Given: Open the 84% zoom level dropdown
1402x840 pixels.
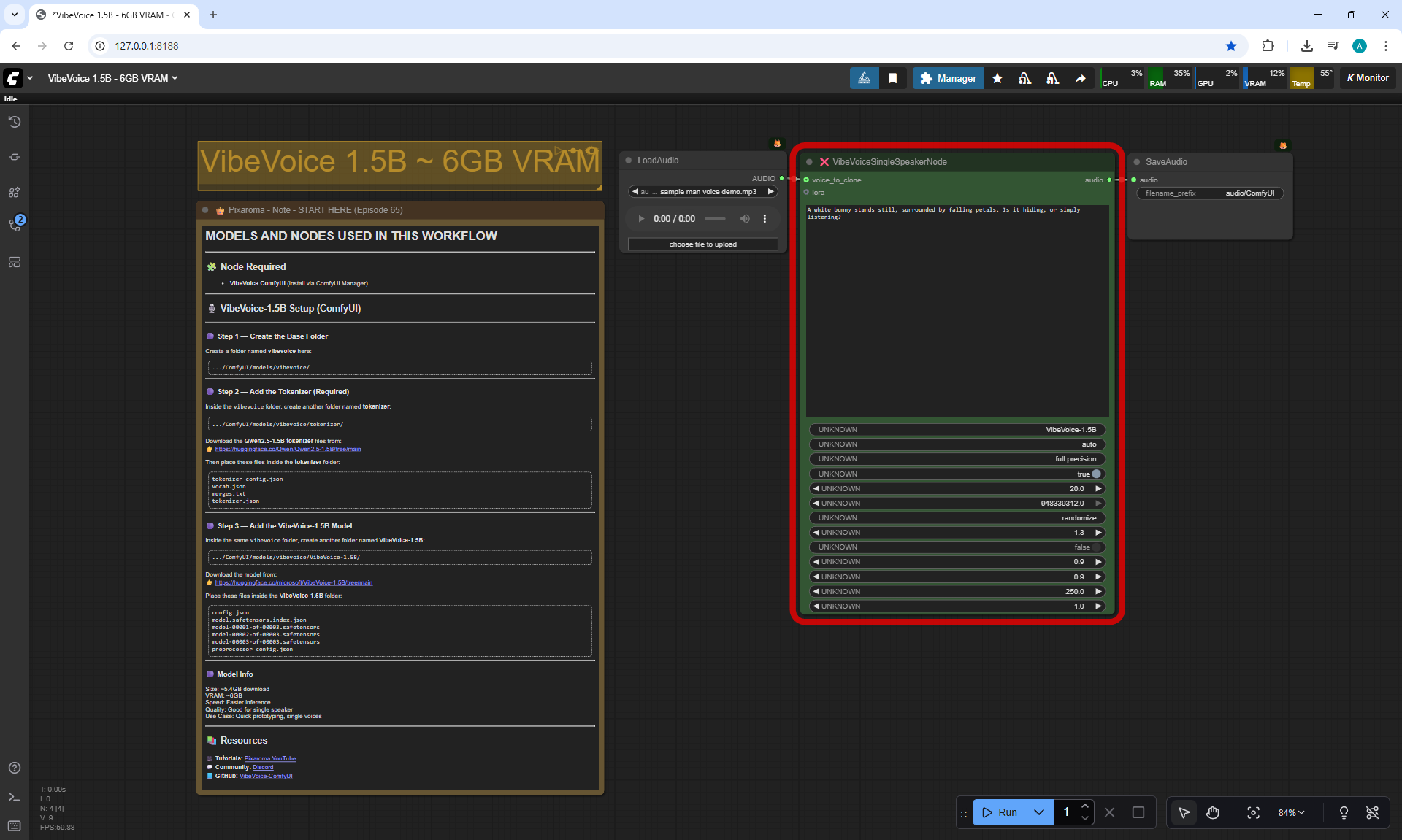Looking at the screenshot, I should 1290,812.
